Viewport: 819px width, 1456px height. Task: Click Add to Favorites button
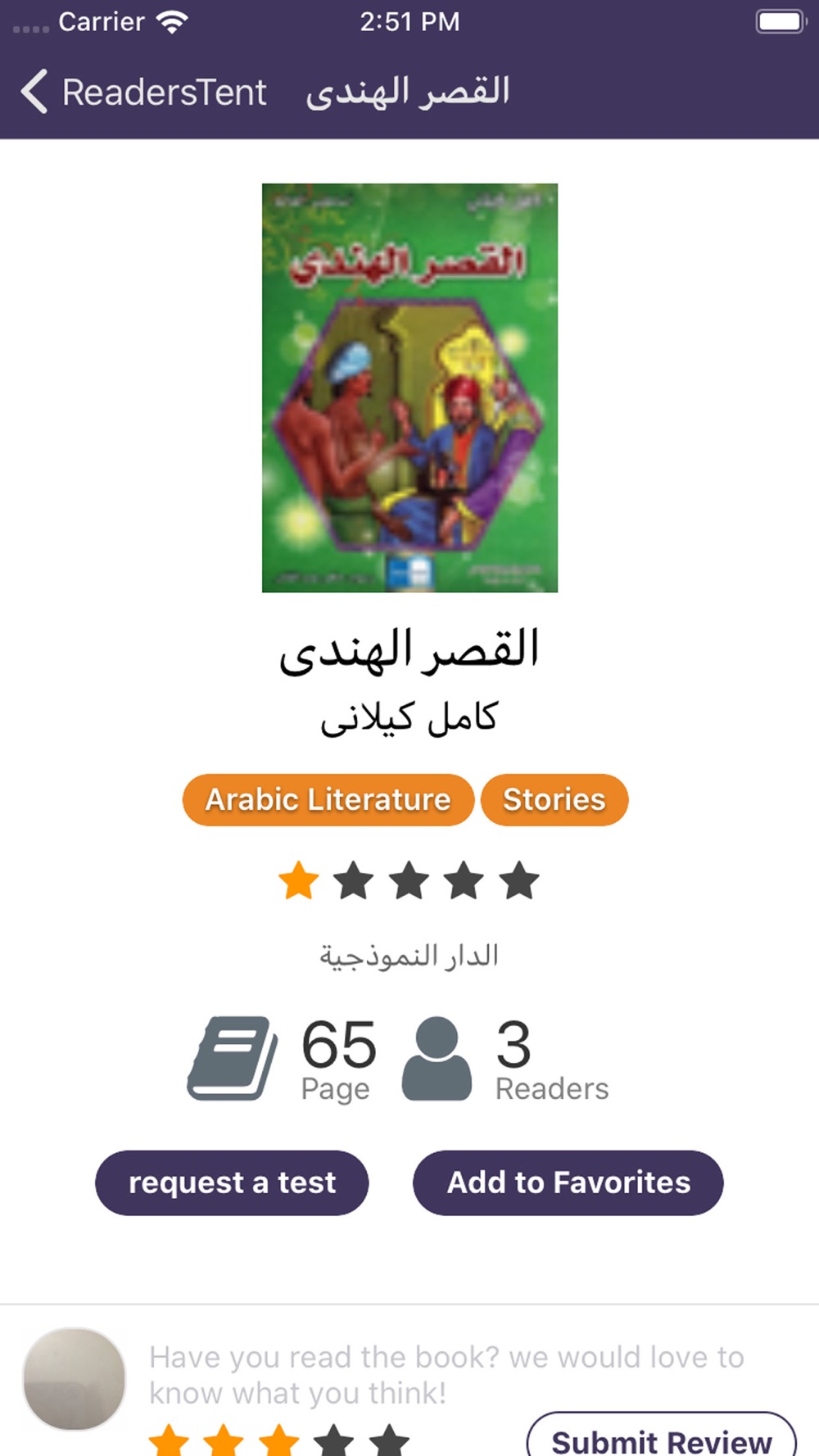[568, 1182]
